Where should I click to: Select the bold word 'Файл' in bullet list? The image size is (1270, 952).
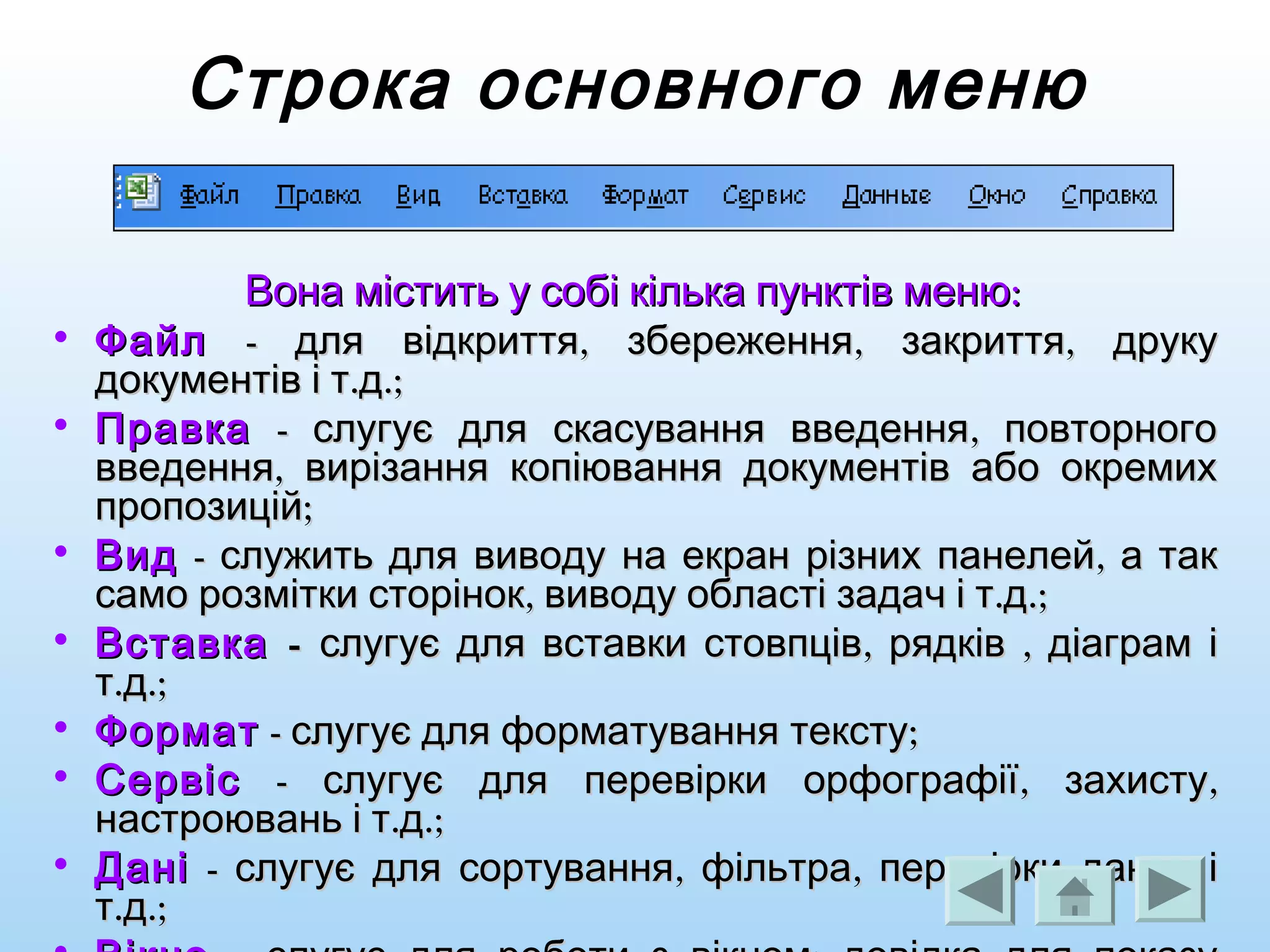(151, 341)
